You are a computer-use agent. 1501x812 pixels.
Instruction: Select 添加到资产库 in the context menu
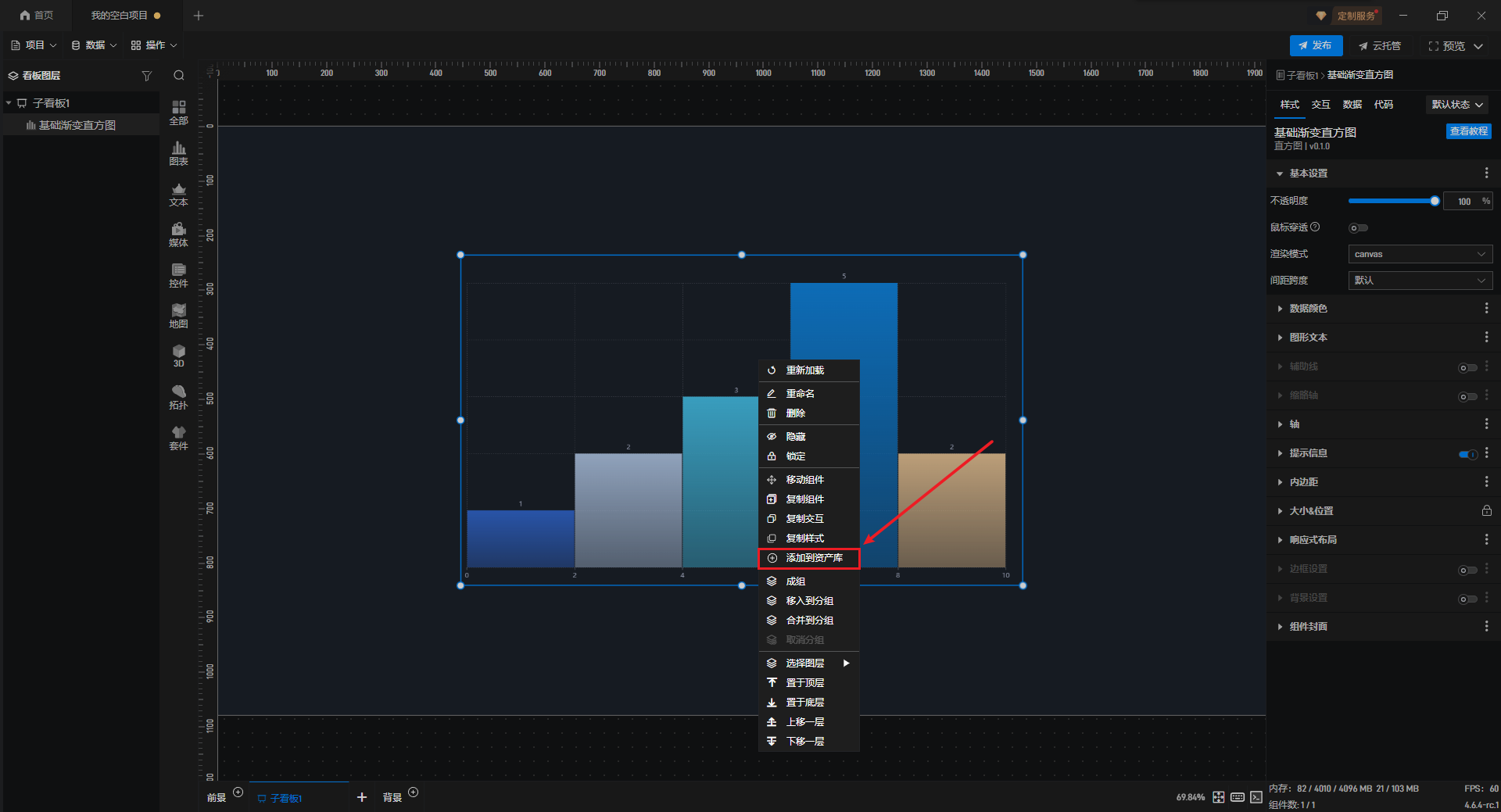coord(809,558)
